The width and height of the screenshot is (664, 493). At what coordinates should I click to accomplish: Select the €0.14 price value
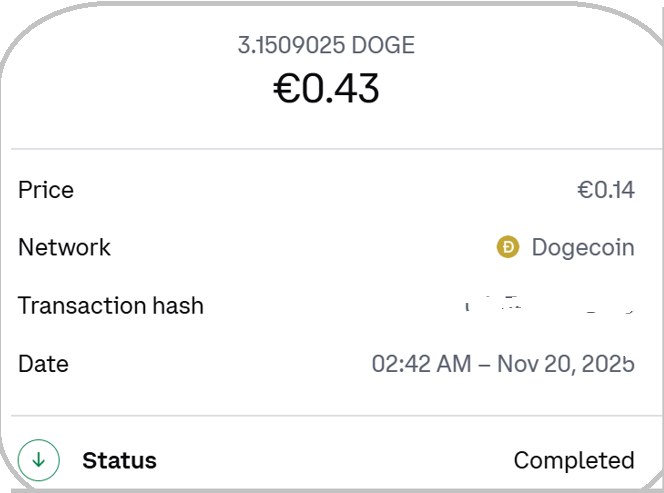(x=606, y=190)
